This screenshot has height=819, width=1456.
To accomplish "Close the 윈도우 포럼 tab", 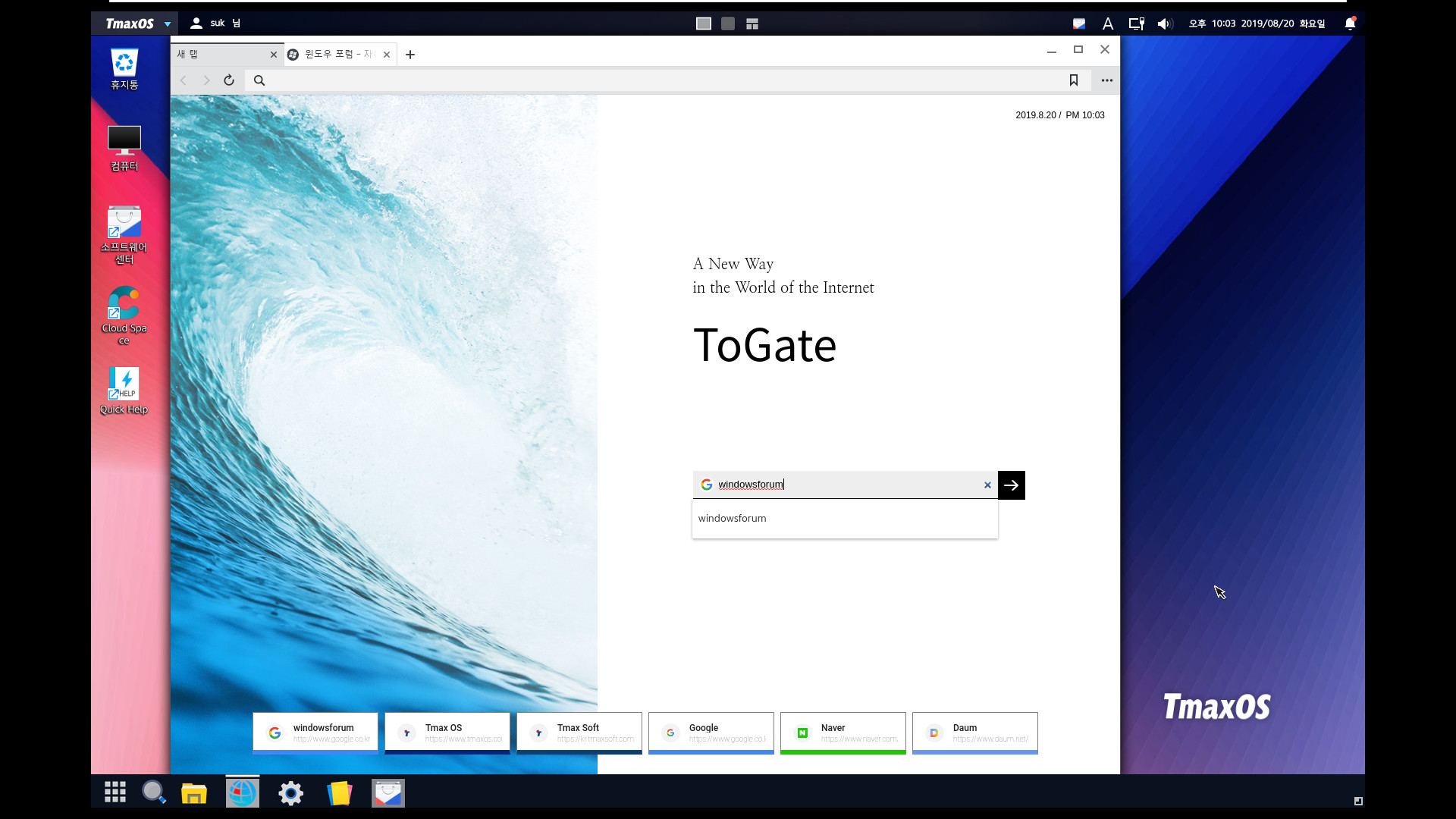I will pos(387,55).
